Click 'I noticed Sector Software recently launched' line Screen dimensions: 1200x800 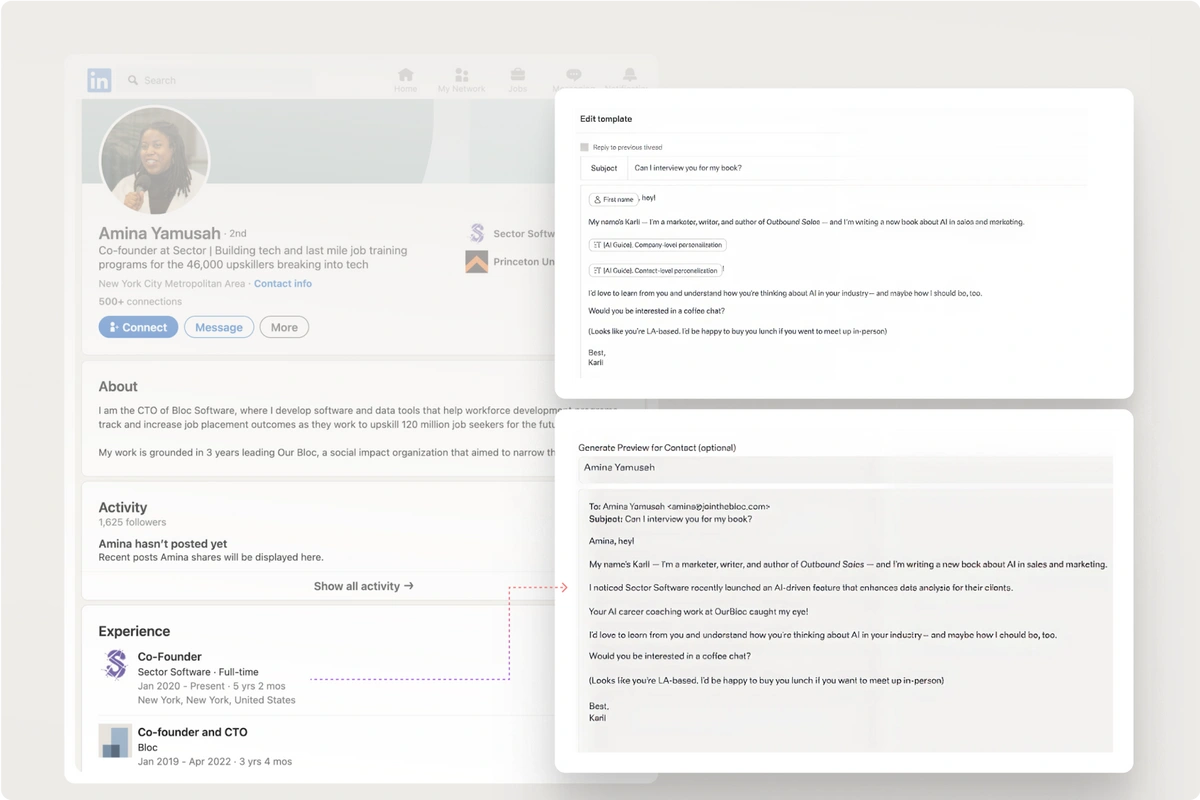pyautogui.click(x=800, y=587)
